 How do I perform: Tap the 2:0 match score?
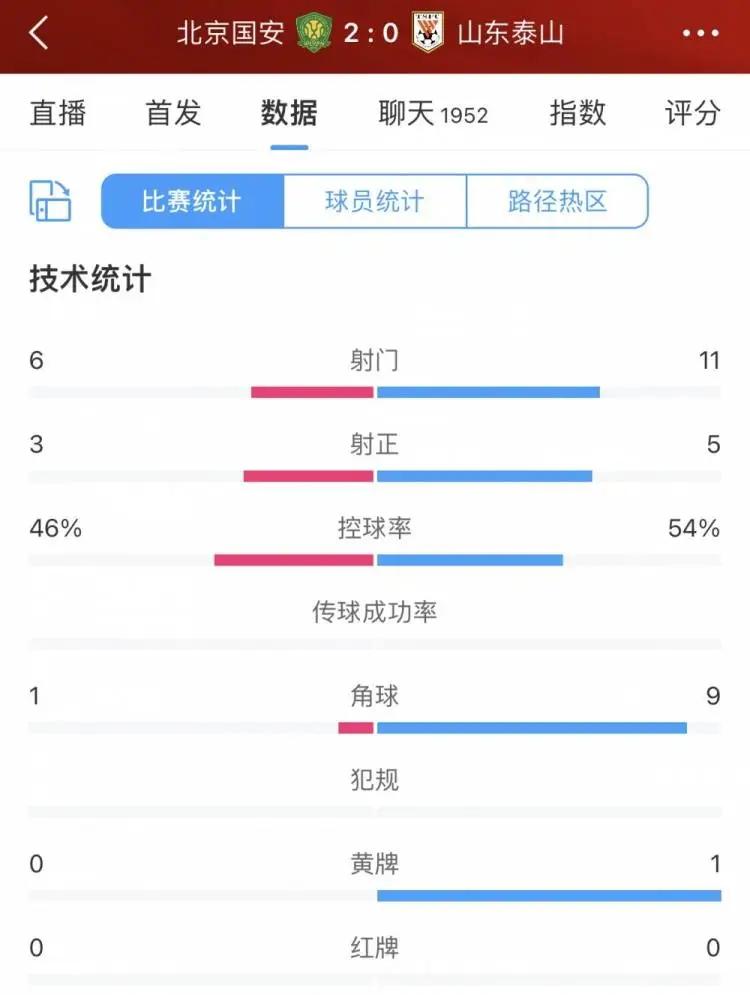pos(371,33)
